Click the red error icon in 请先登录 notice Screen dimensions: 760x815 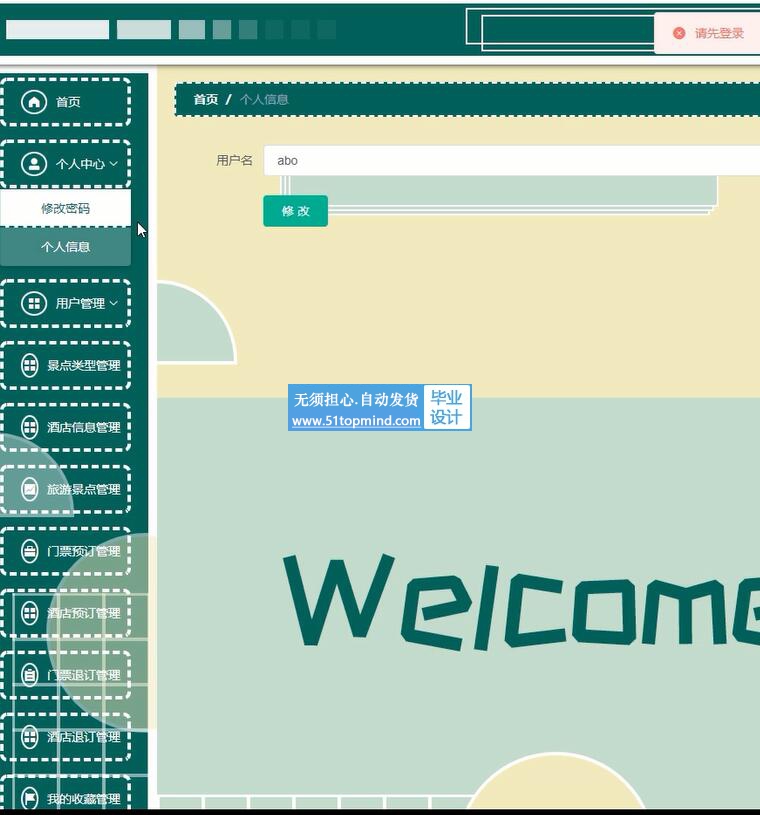point(679,33)
